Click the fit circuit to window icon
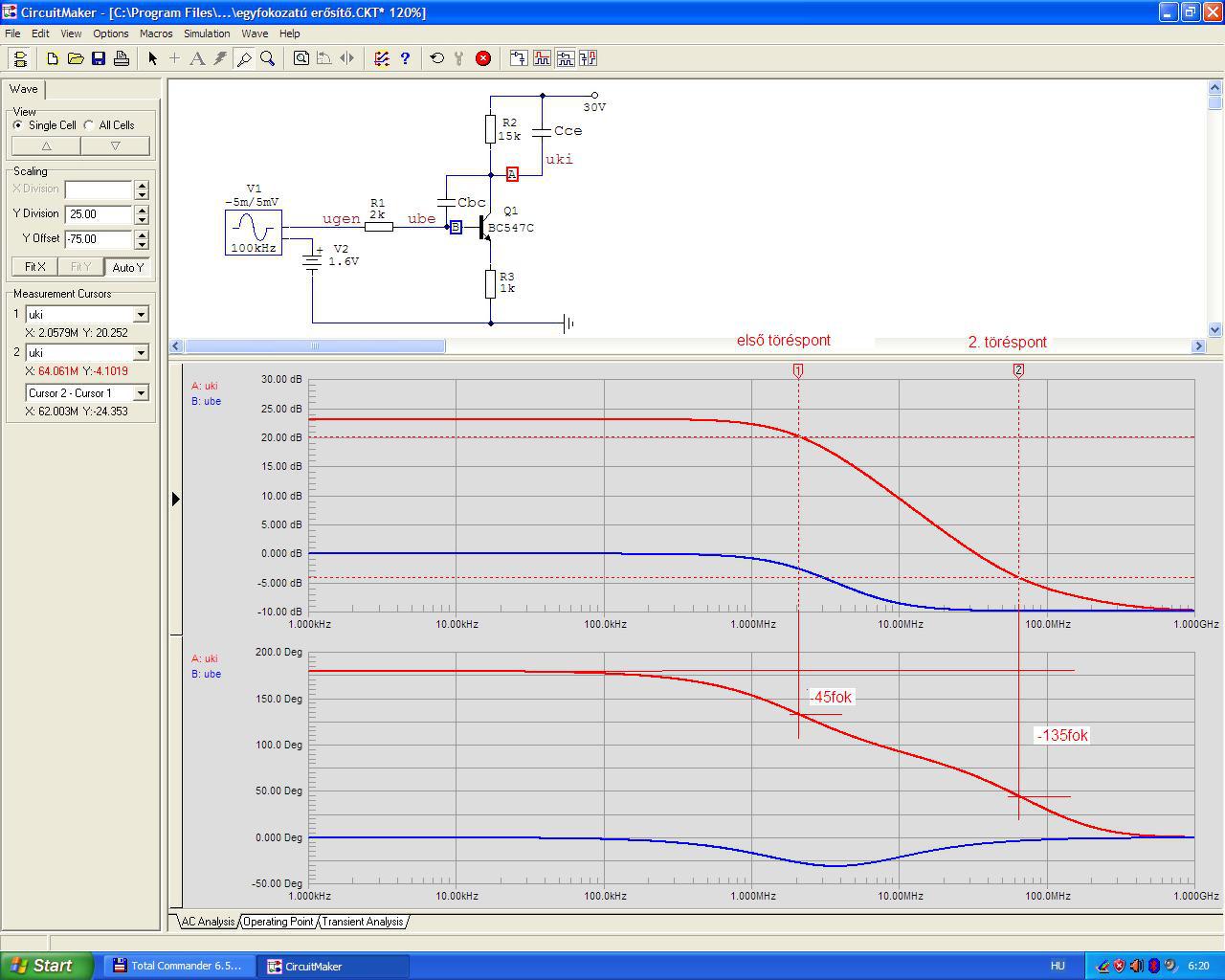Image resolution: width=1225 pixels, height=980 pixels. click(301, 58)
